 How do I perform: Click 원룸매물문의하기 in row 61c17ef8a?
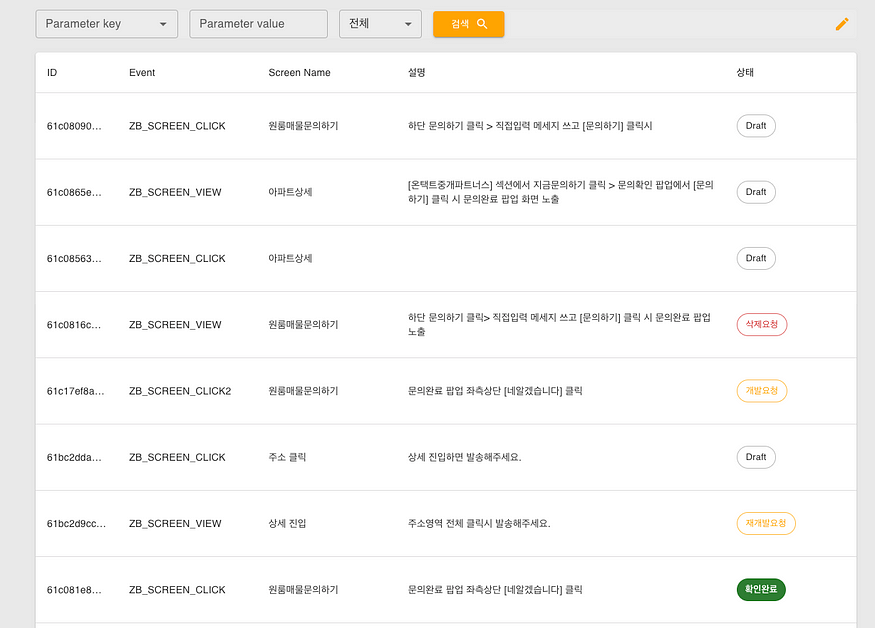point(303,391)
